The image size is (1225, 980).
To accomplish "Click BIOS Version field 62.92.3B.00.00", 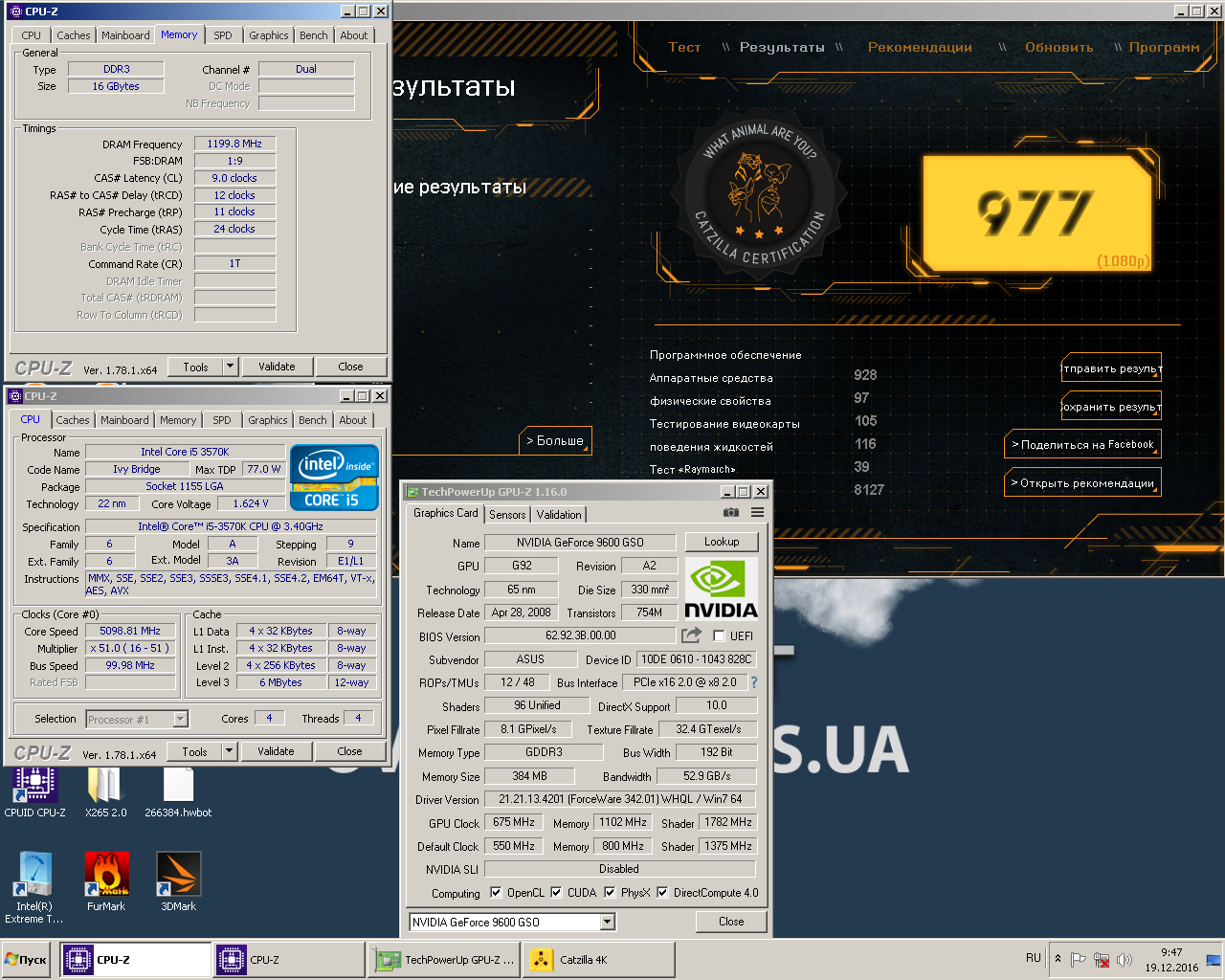I will pyautogui.click(x=581, y=635).
